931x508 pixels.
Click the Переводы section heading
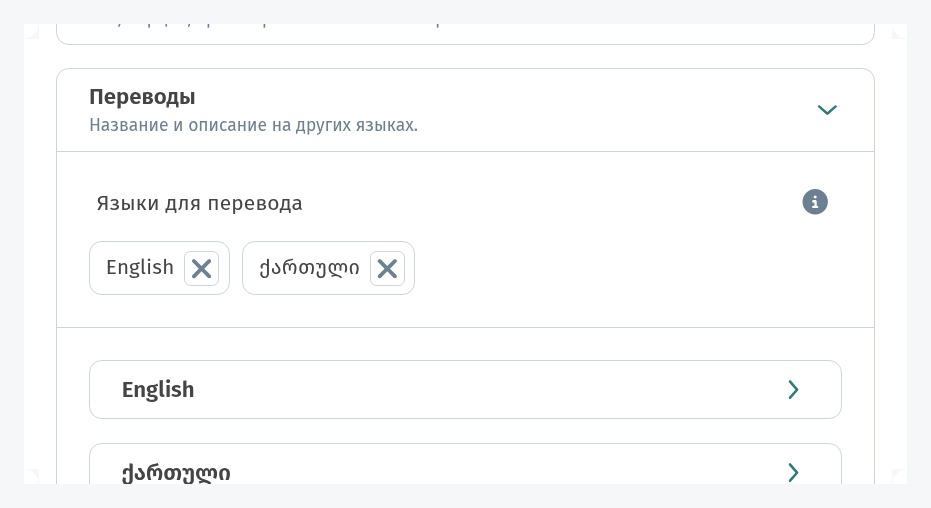click(x=142, y=97)
